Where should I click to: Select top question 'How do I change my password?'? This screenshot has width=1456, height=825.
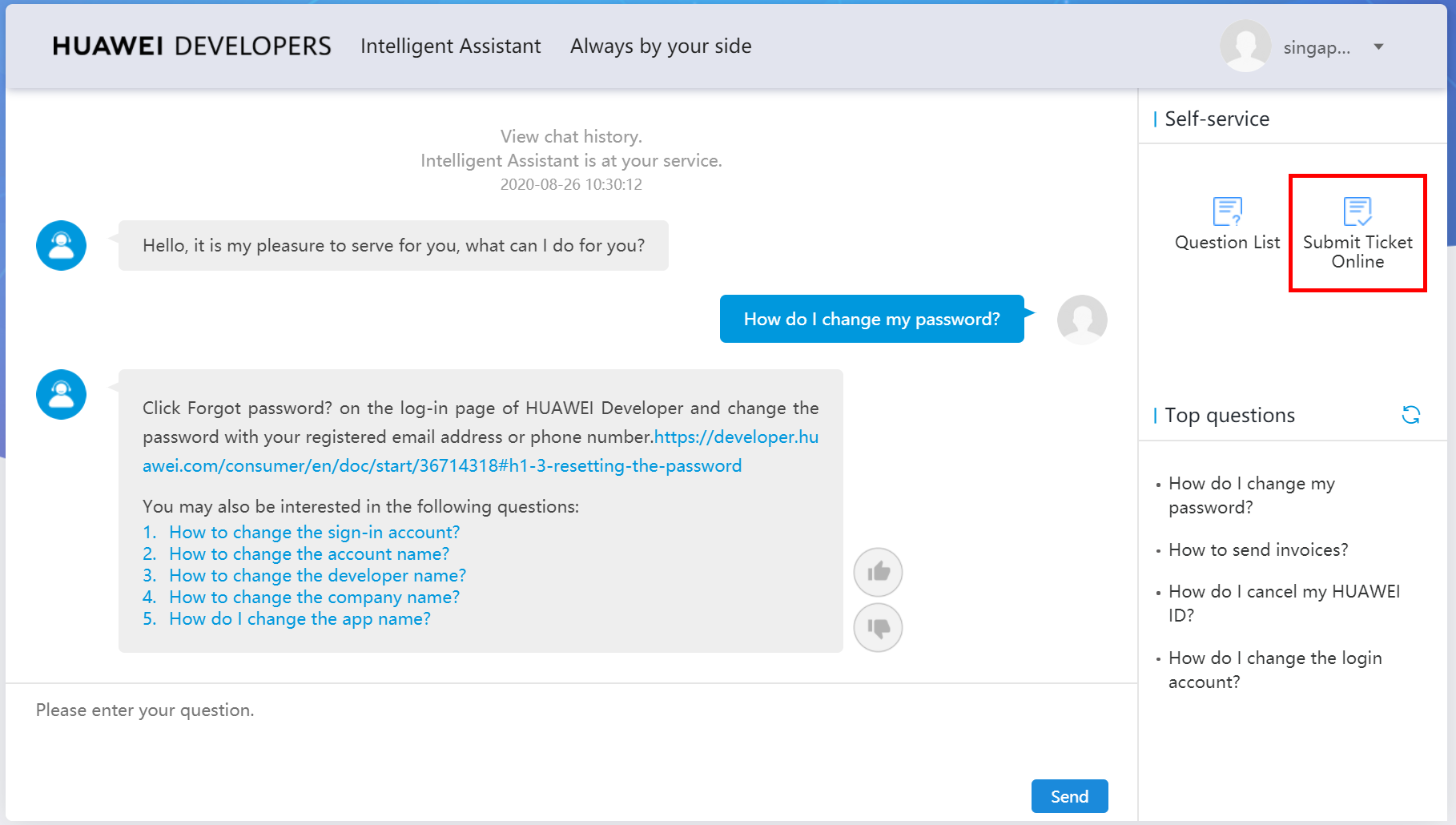coord(1251,495)
